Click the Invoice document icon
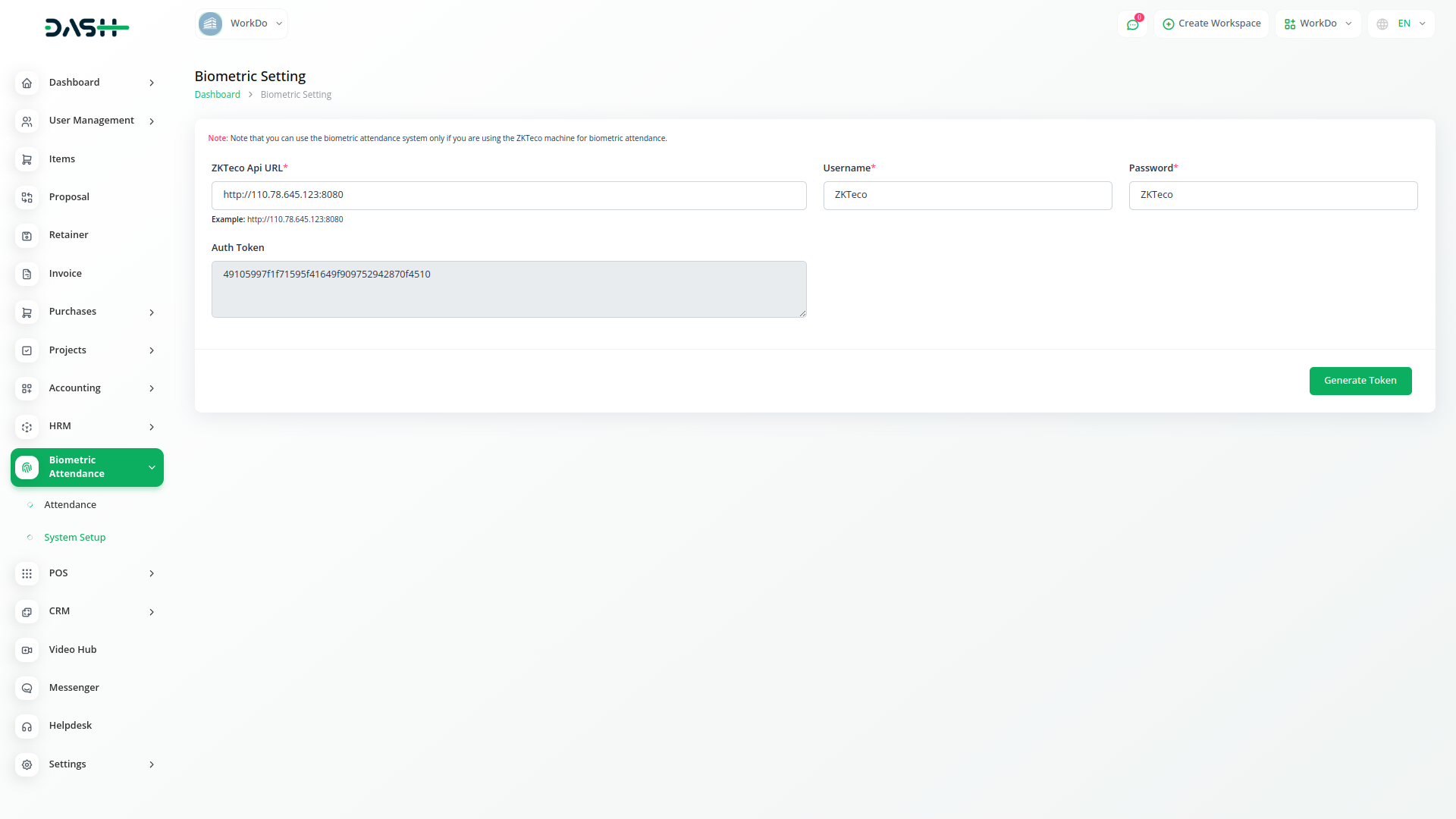The width and height of the screenshot is (1456, 819). coord(27,274)
